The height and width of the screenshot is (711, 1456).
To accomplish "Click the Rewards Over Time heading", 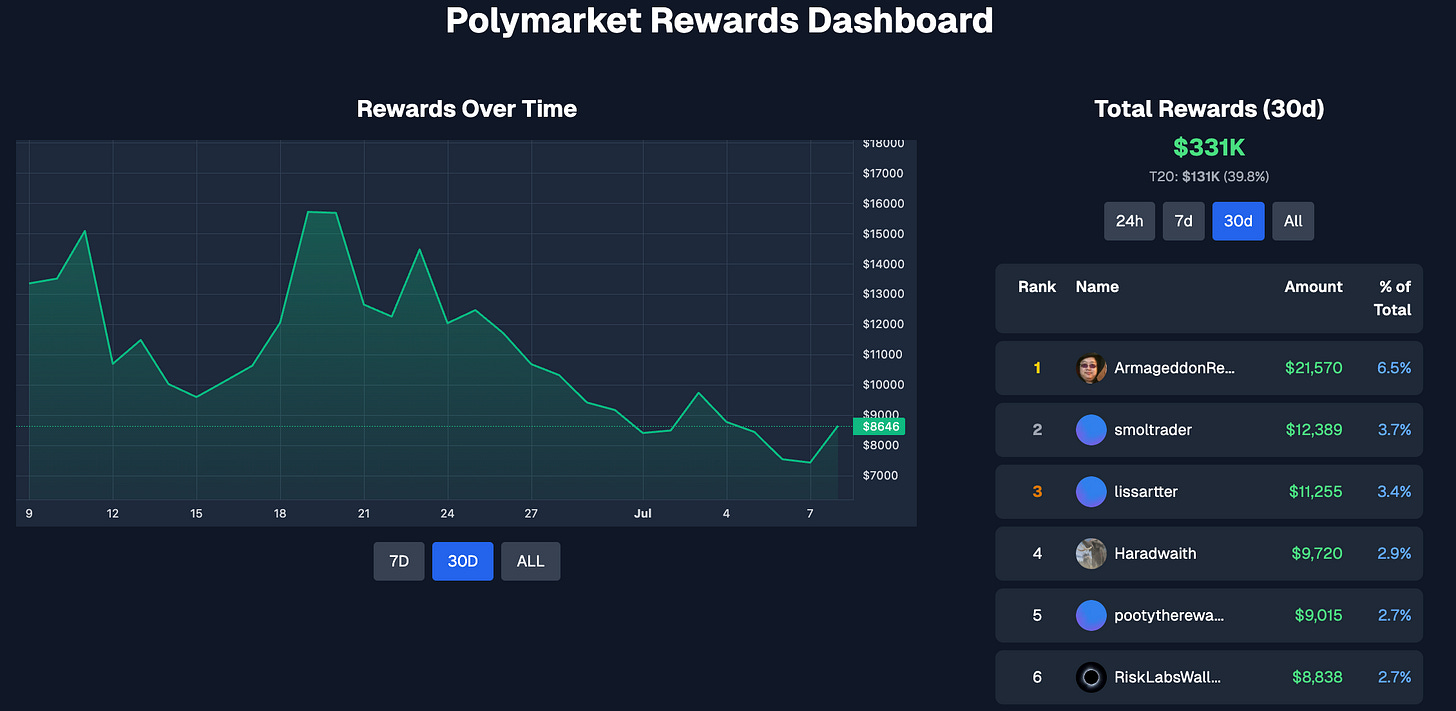I will click(467, 109).
